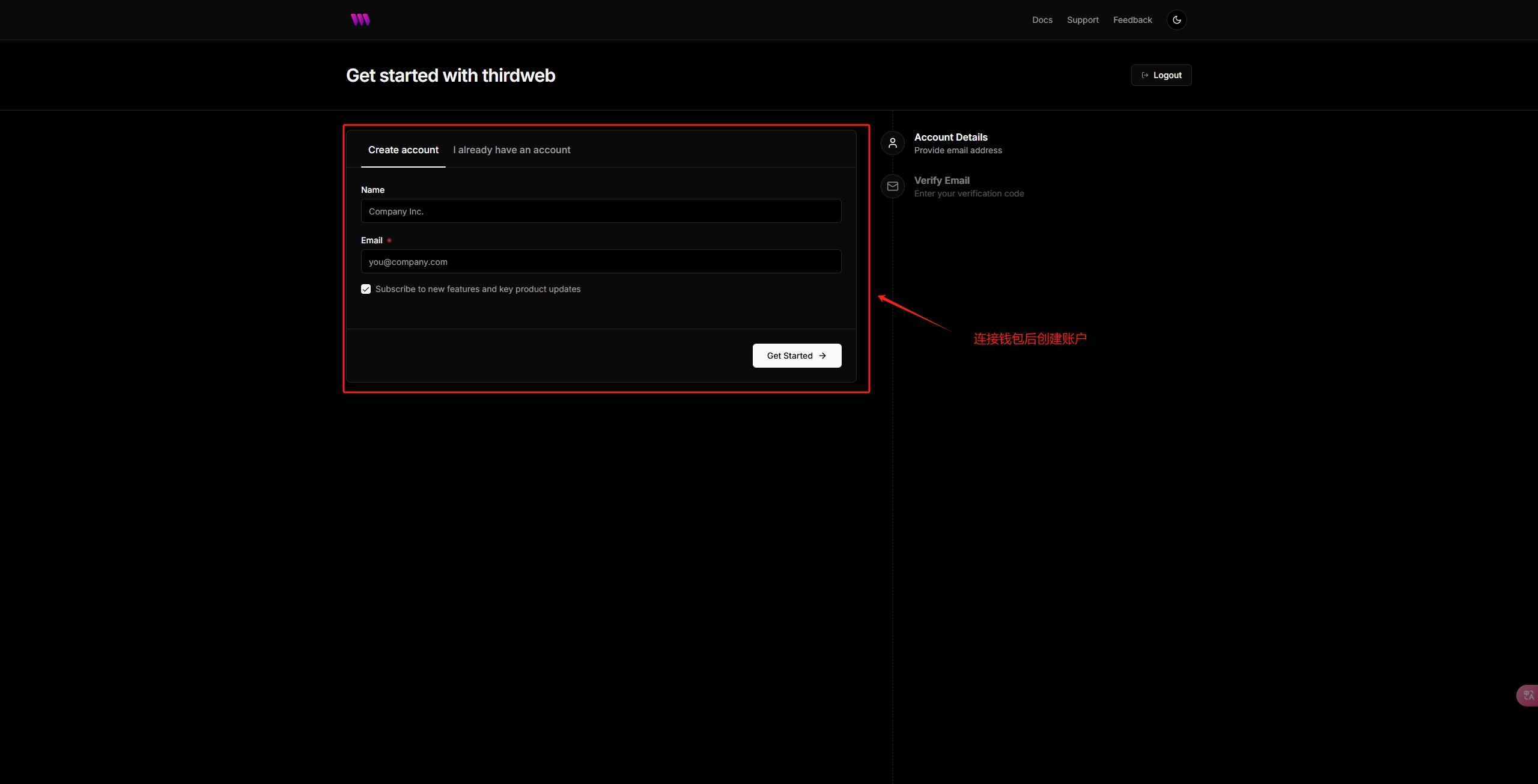Click the arrow on Get Started
This screenshot has width=1538, height=784.
pyautogui.click(x=822, y=356)
